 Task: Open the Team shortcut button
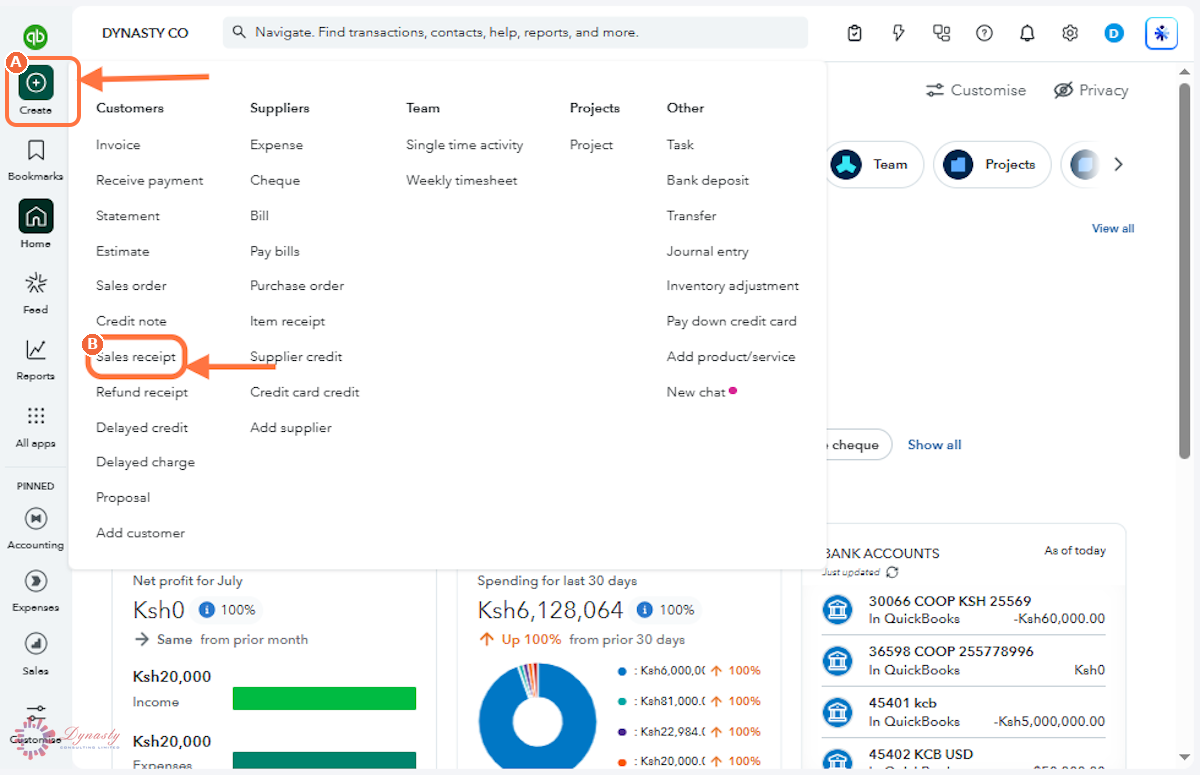tap(873, 164)
